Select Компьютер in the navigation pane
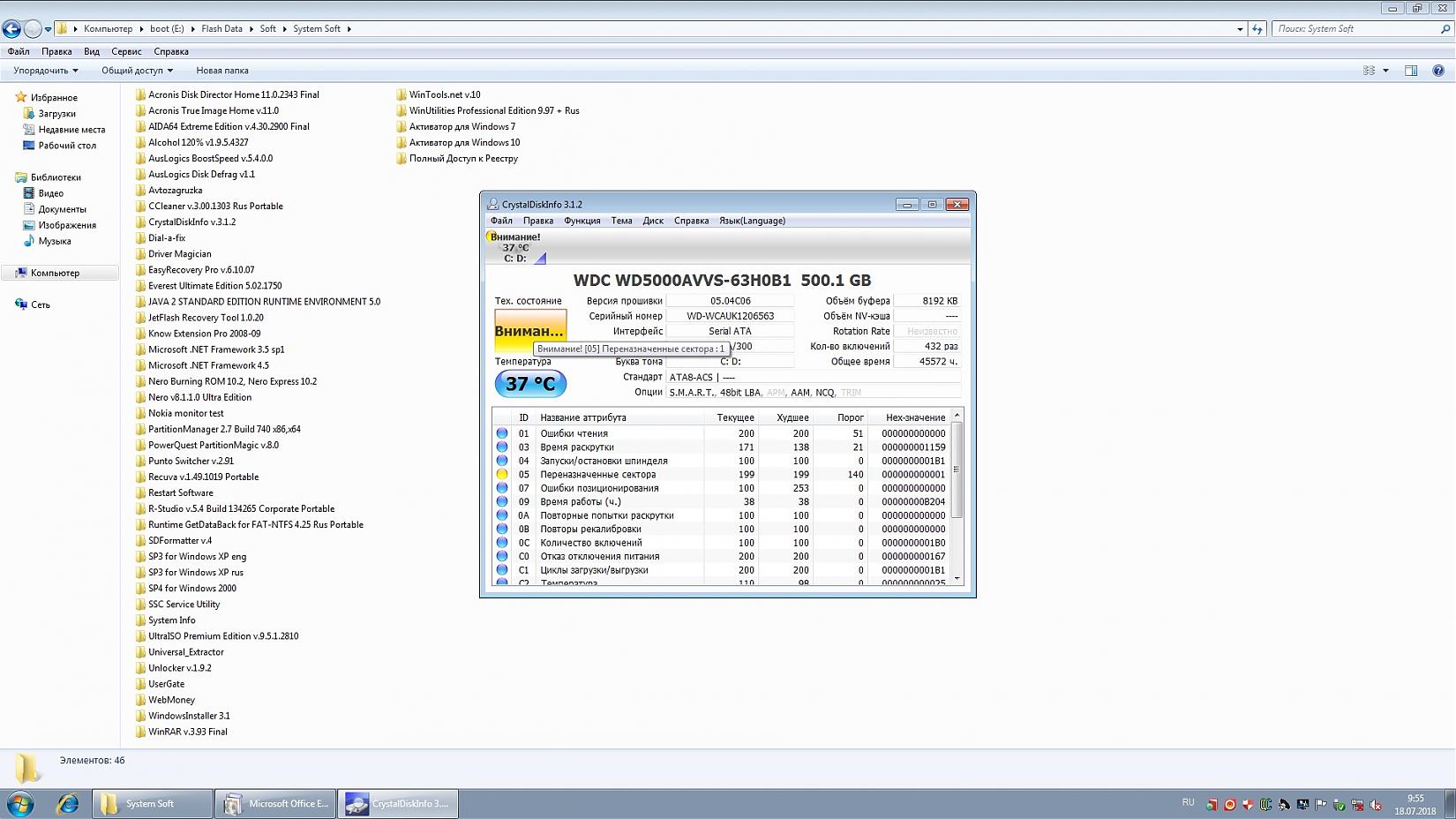Screen dimensions: 1456x819 [x=55, y=273]
